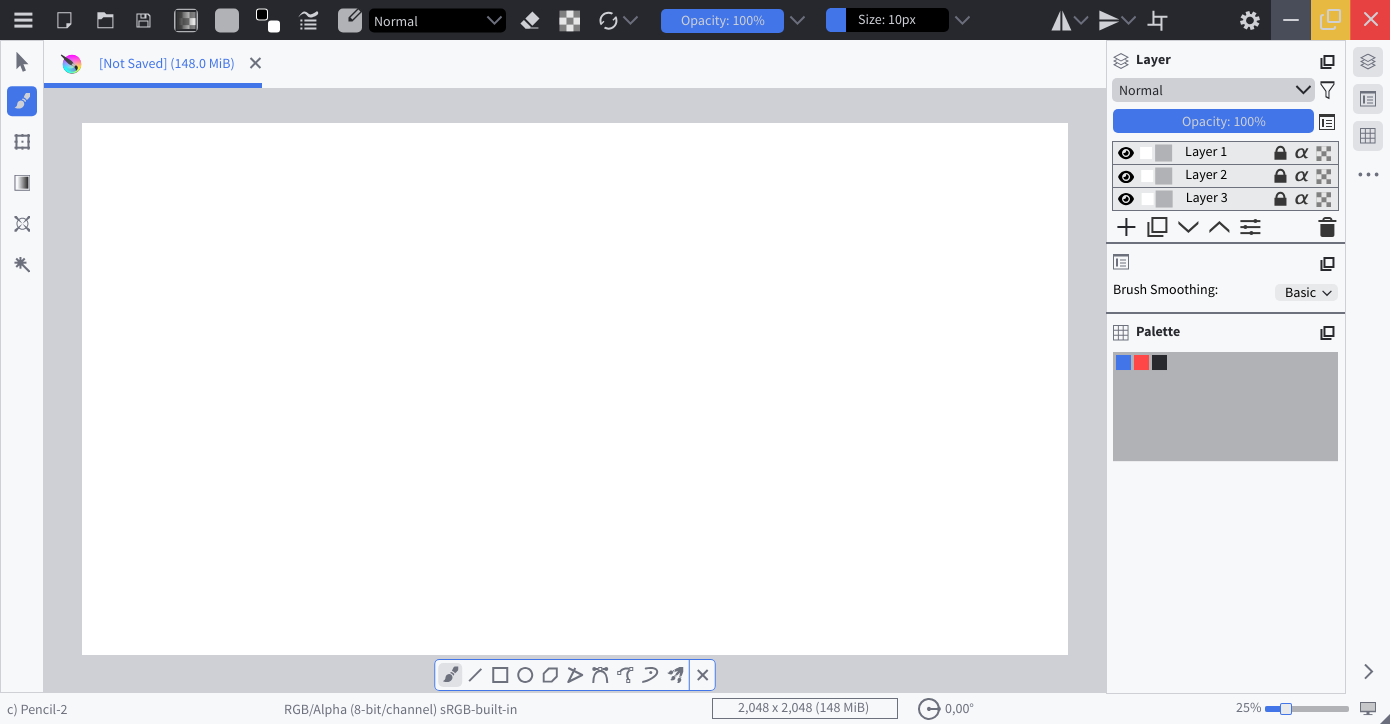The width and height of the screenshot is (1390, 724).
Task: Expand the horizontal mirror options chevron
Action: (x=1081, y=20)
